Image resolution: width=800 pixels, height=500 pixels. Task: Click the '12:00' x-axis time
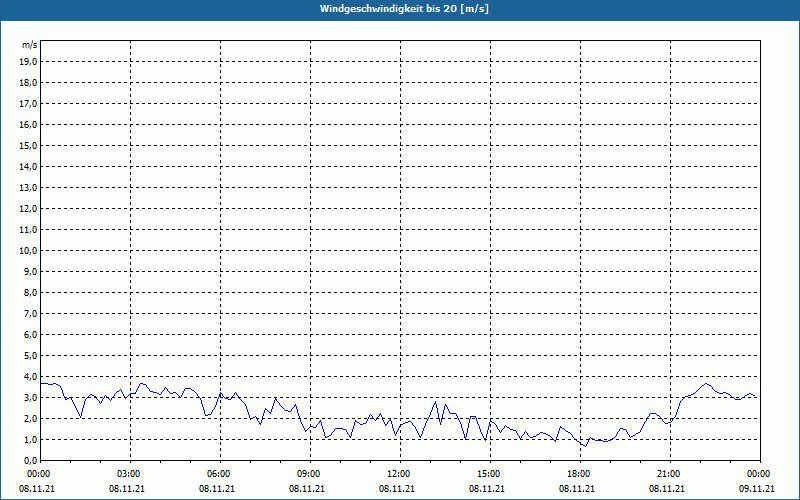[398, 474]
